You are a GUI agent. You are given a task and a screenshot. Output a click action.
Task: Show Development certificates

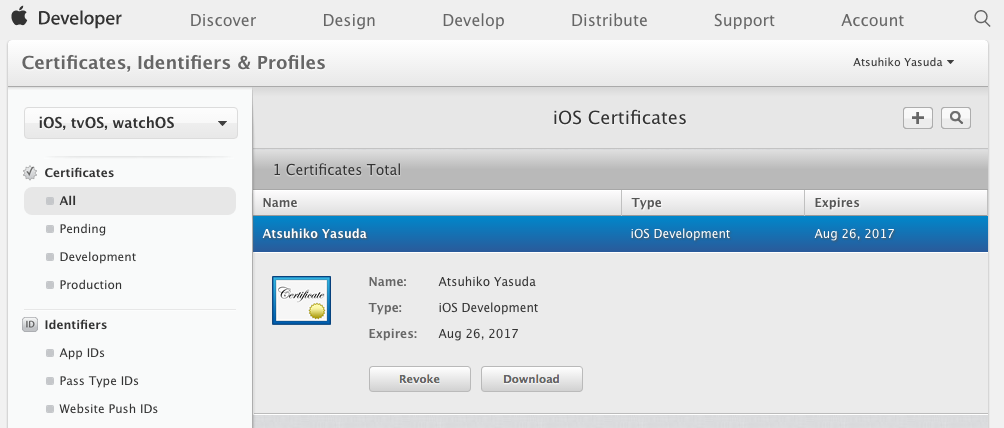click(x=97, y=257)
